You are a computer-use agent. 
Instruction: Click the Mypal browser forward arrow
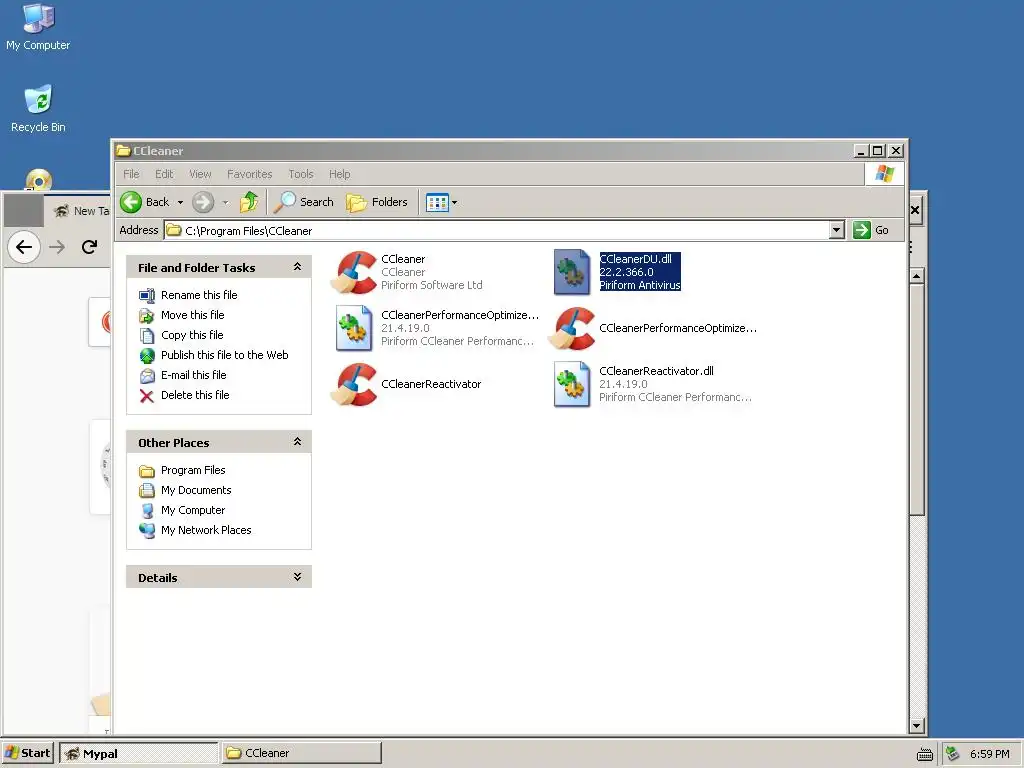click(57, 247)
